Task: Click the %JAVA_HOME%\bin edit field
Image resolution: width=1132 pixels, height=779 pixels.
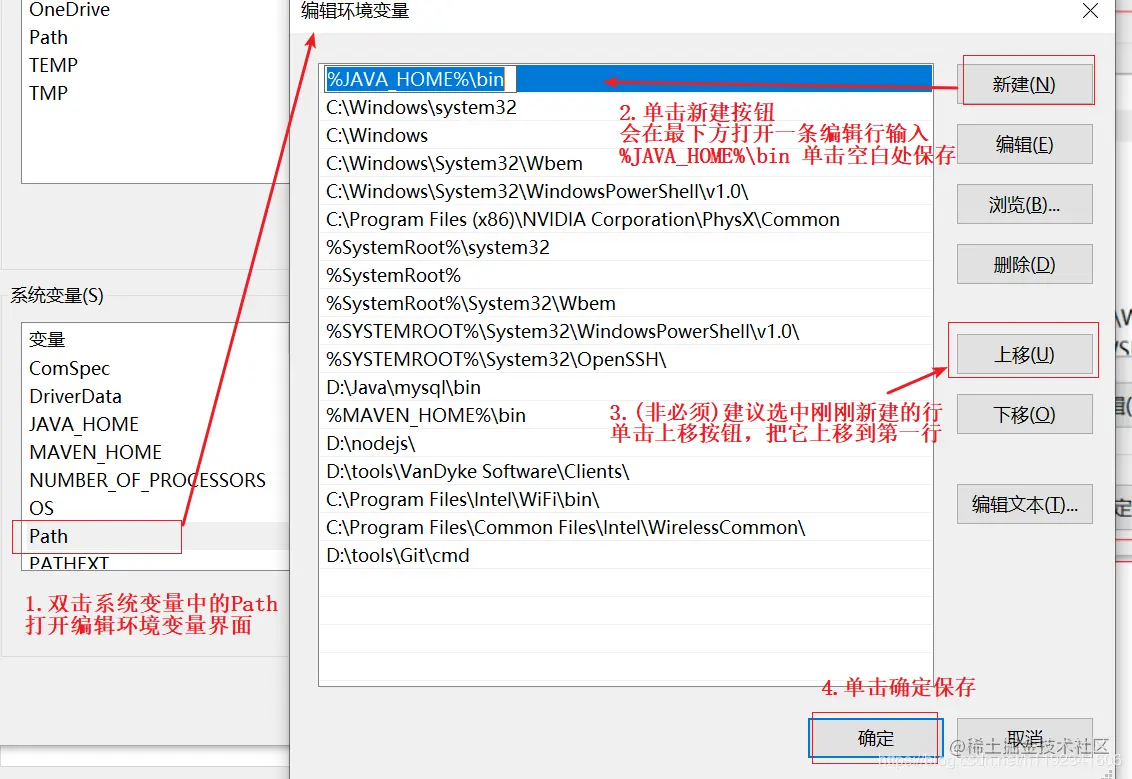Action: (420, 79)
